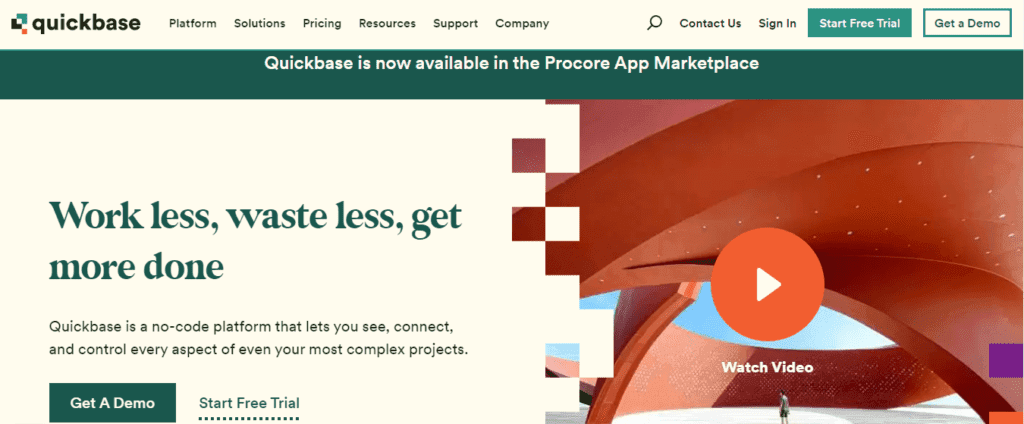Click the outlined Get a Demo header button
Viewport: 1024px width, 424px height.
[967, 23]
